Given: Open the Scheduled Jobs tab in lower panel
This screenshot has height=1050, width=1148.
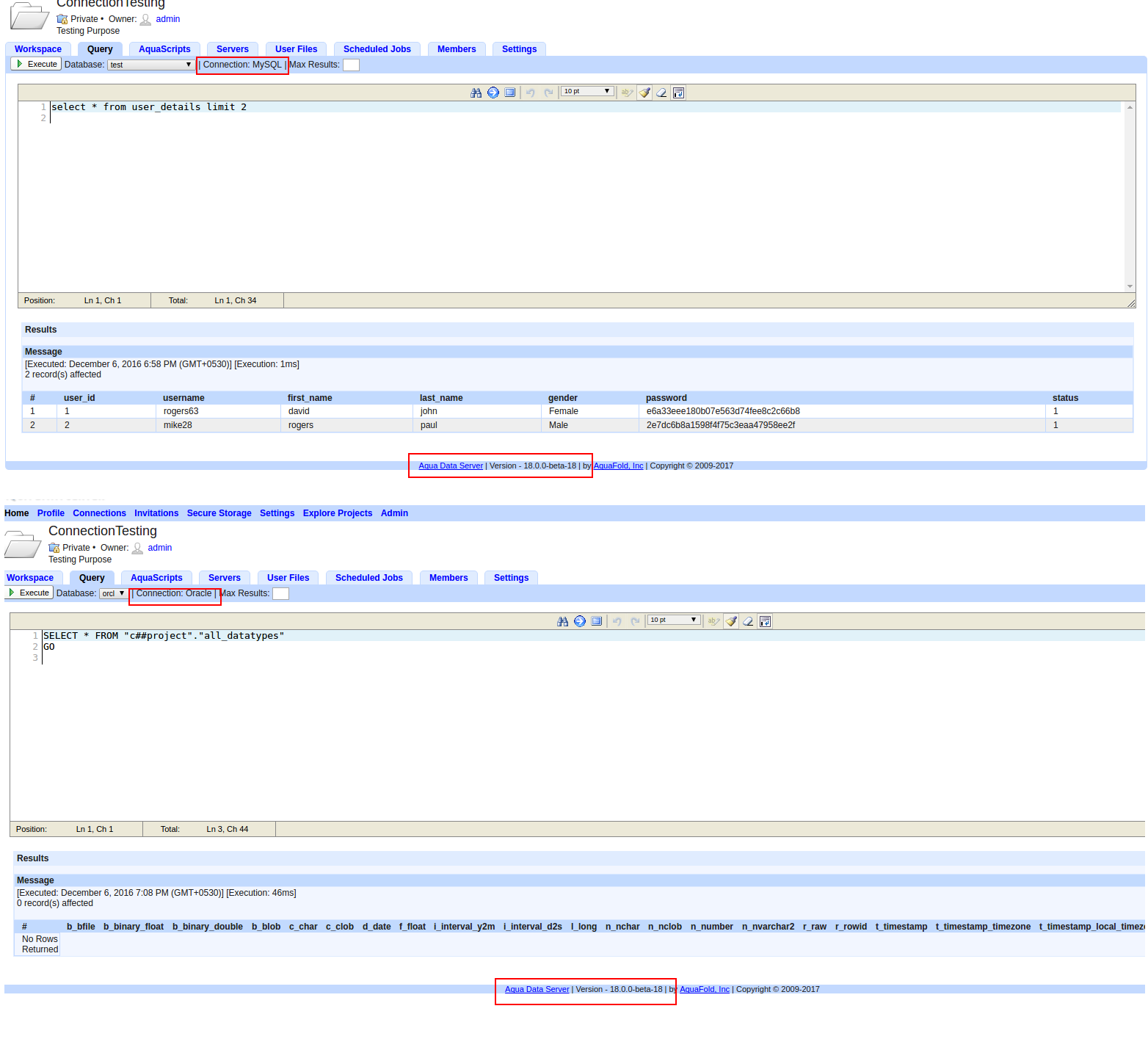Looking at the screenshot, I should tap(369, 578).
